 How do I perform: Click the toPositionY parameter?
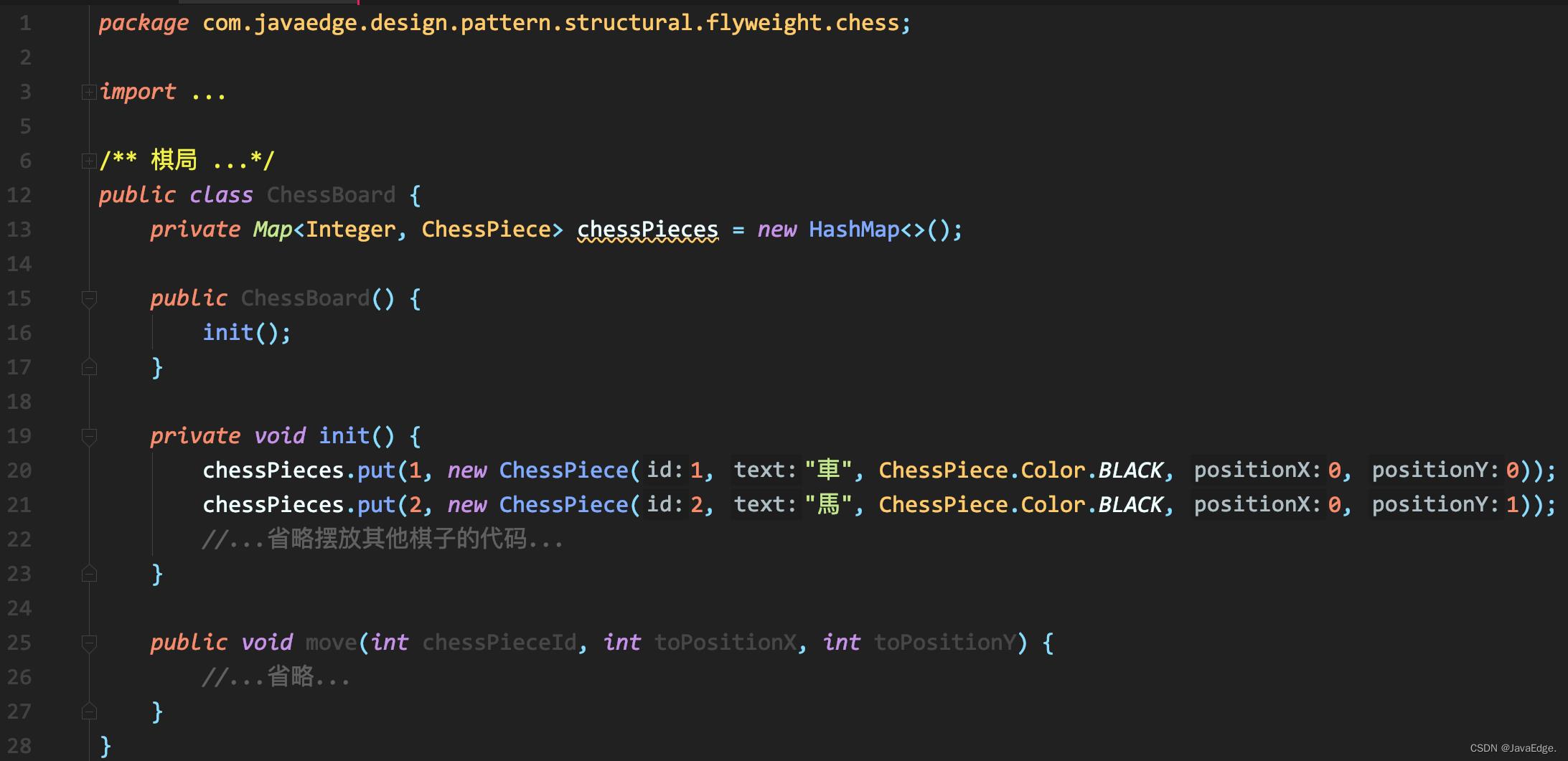coord(944,643)
